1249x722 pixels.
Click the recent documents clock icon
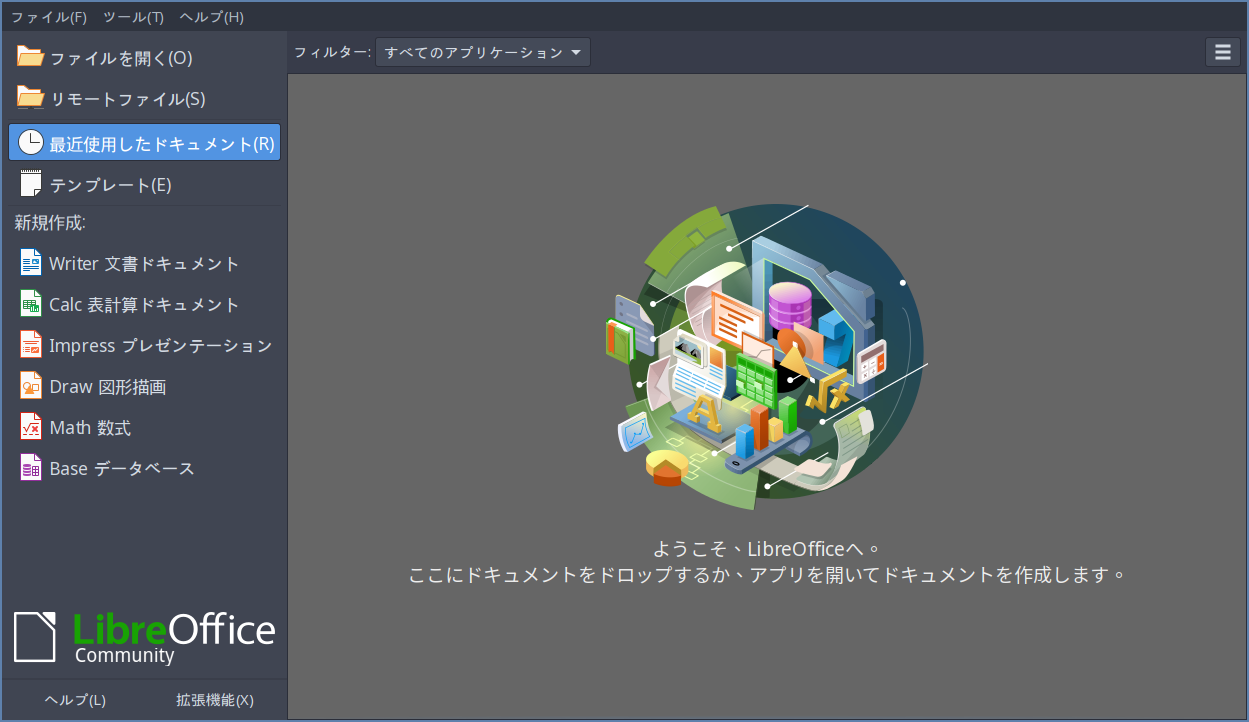click(28, 141)
